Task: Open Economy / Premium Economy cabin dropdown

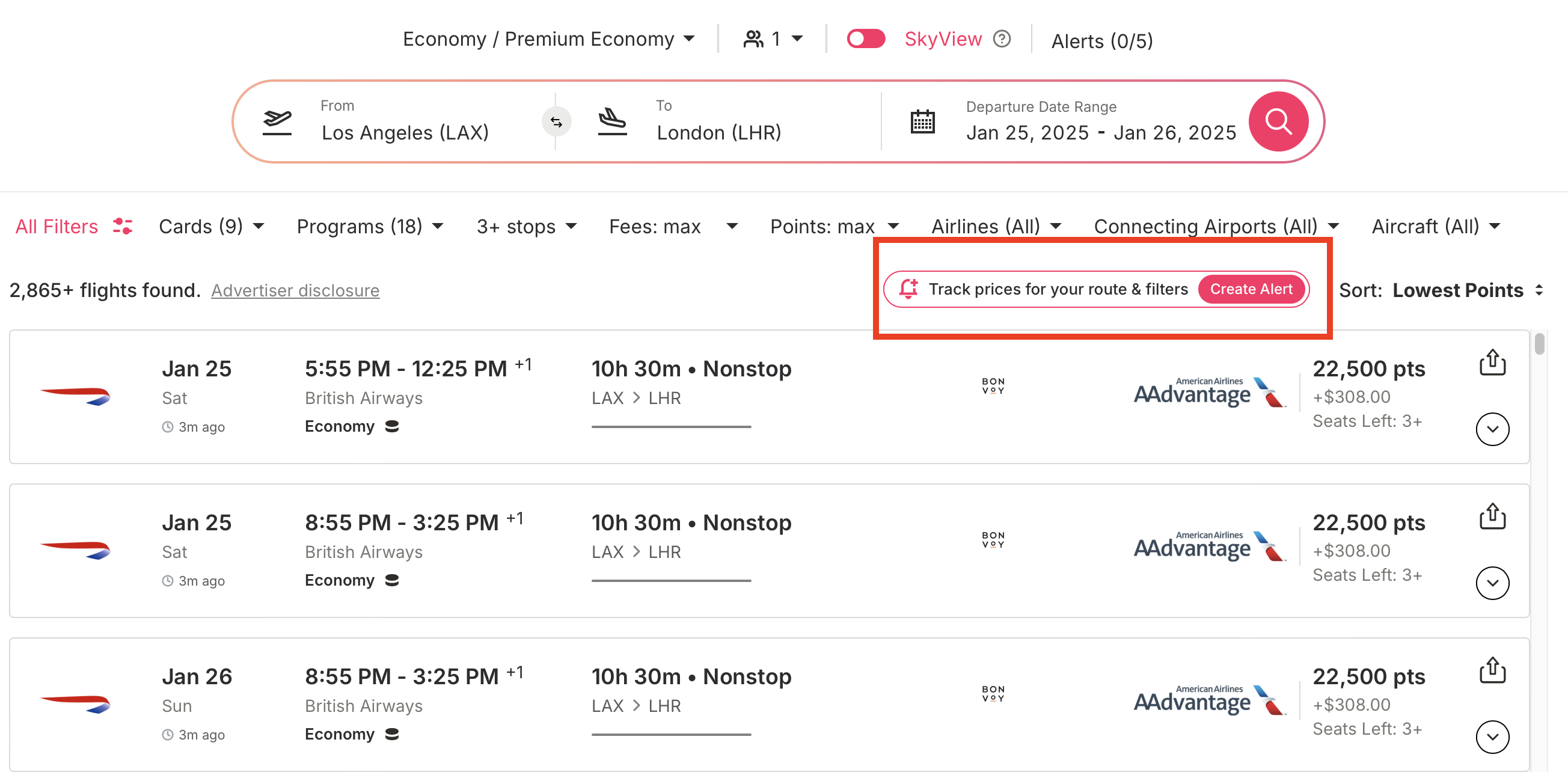Action: coord(549,39)
